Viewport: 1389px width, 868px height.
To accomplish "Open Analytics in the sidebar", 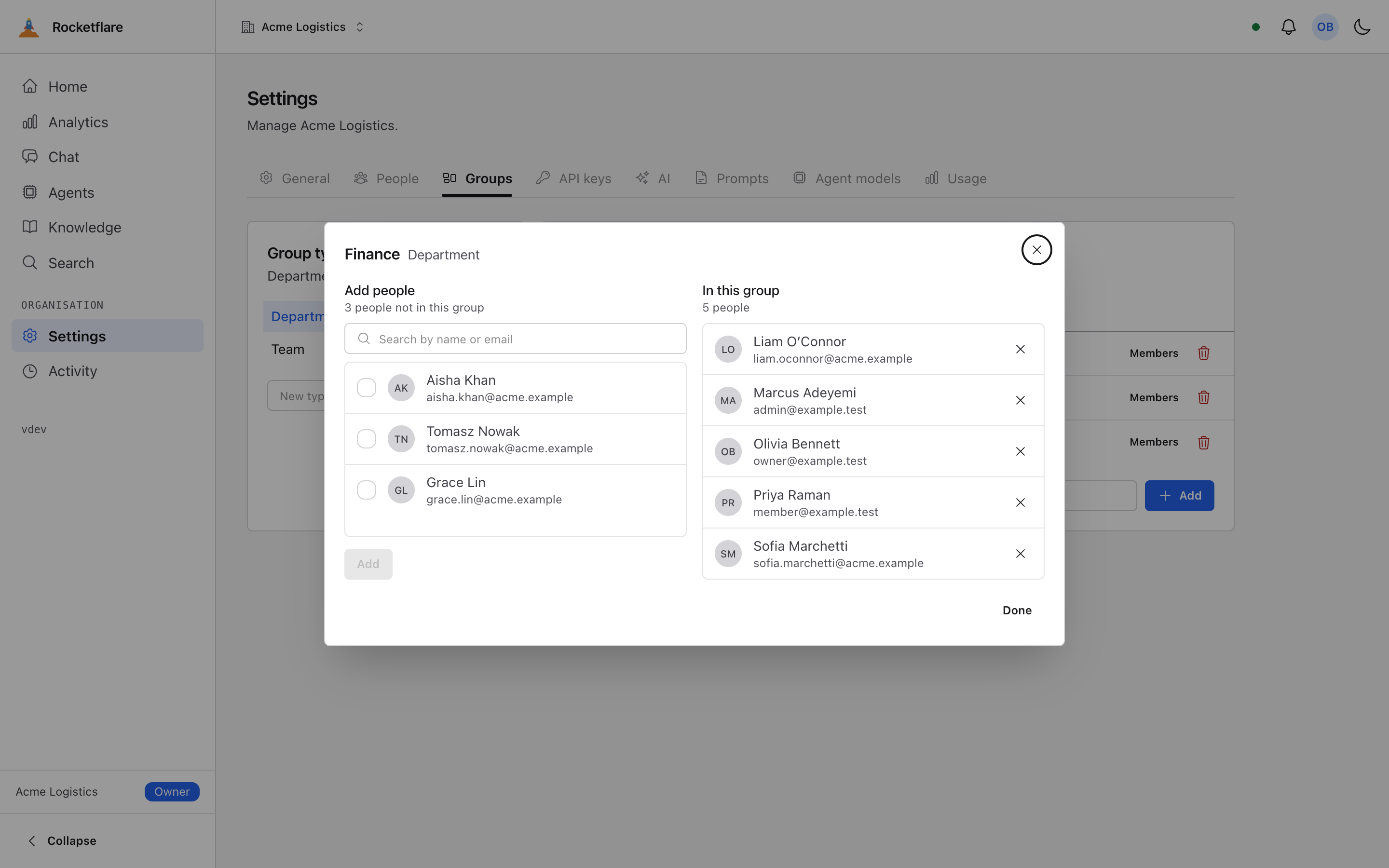I will tap(108, 122).
